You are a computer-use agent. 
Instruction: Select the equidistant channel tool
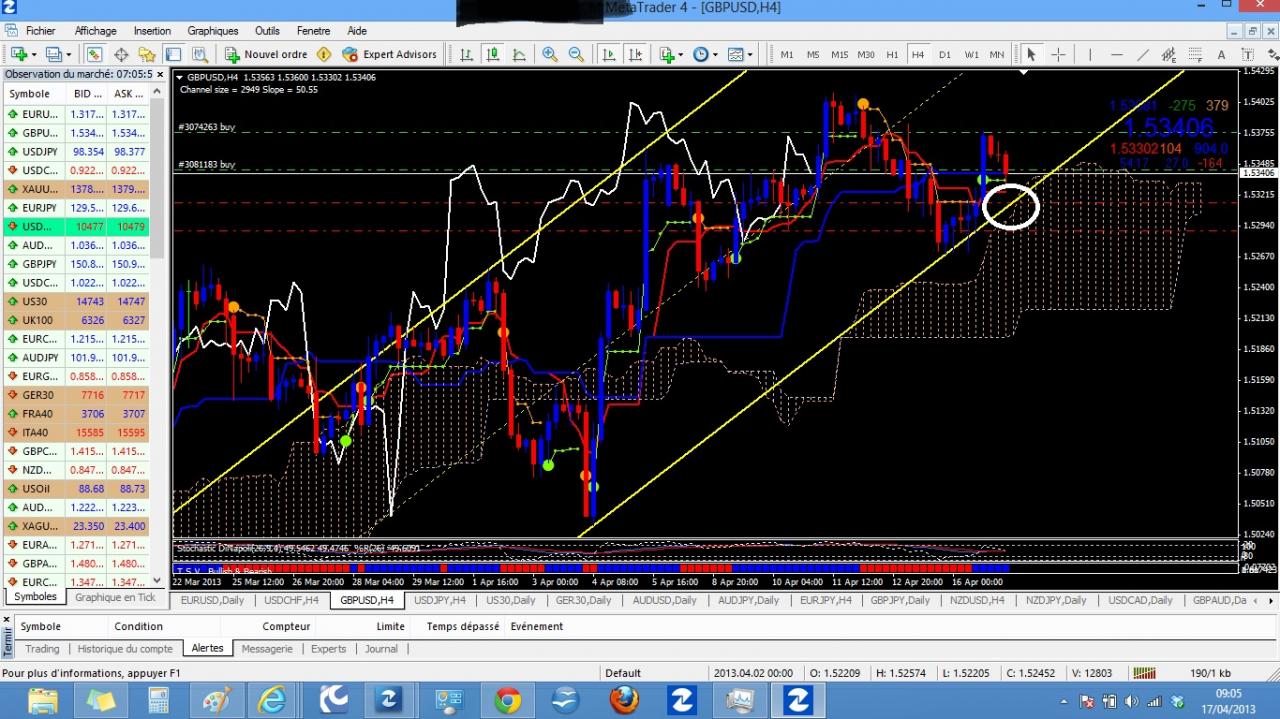[1168, 54]
